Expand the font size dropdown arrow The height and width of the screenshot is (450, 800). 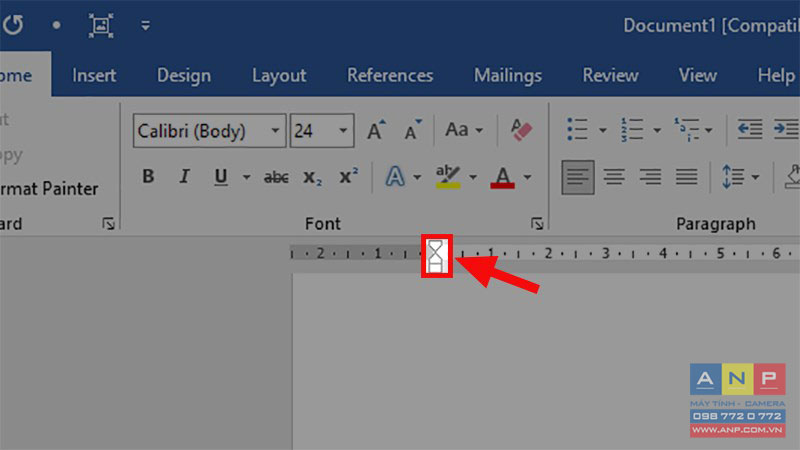[343, 131]
